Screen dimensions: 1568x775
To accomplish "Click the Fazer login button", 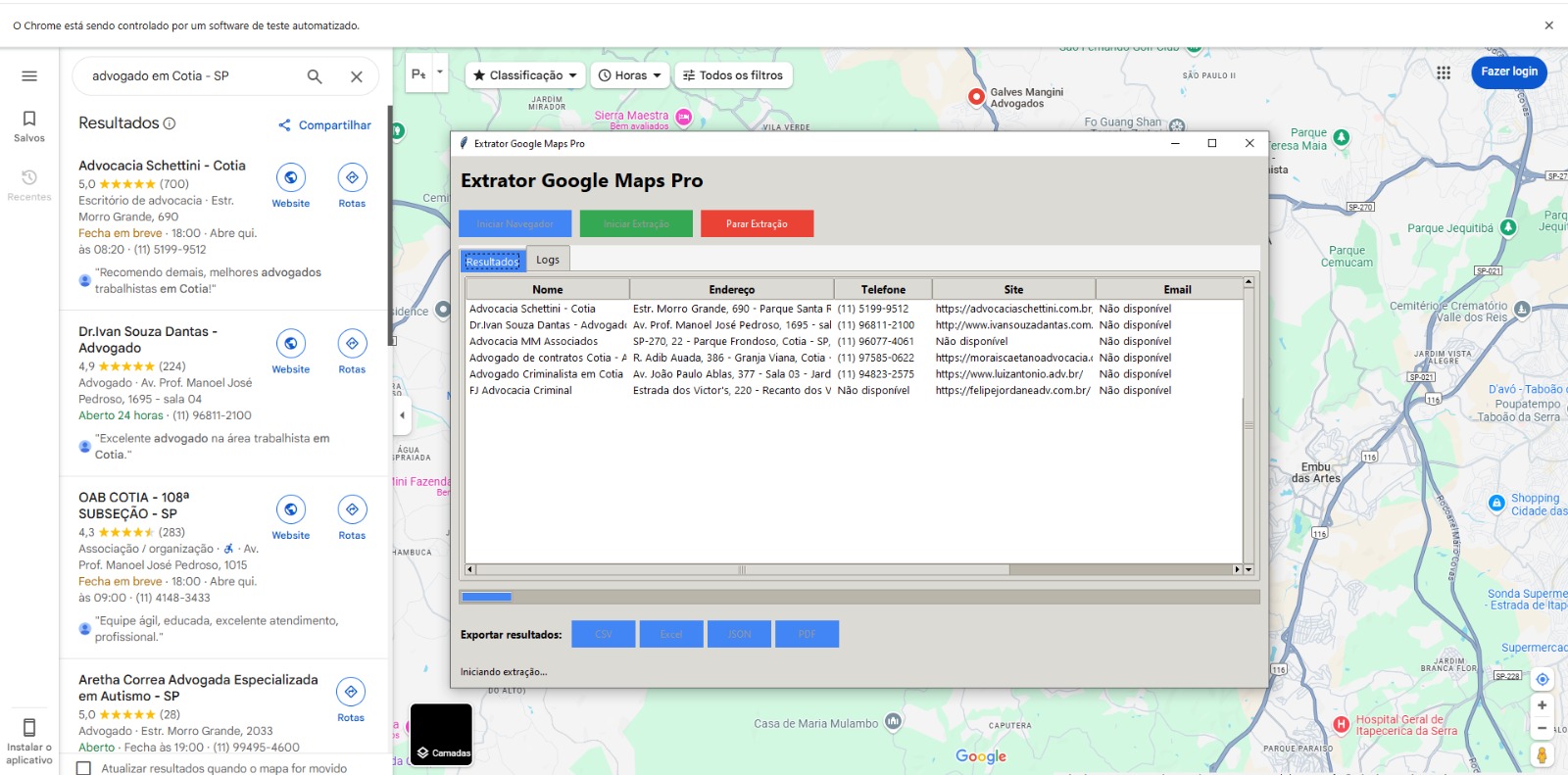I will pos(1509,72).
